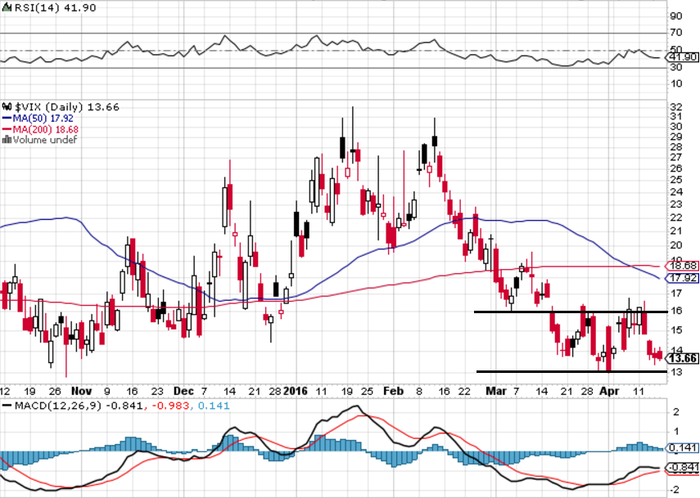Click the 29 level on price axis
700x498 pixels.
[676, 137]
